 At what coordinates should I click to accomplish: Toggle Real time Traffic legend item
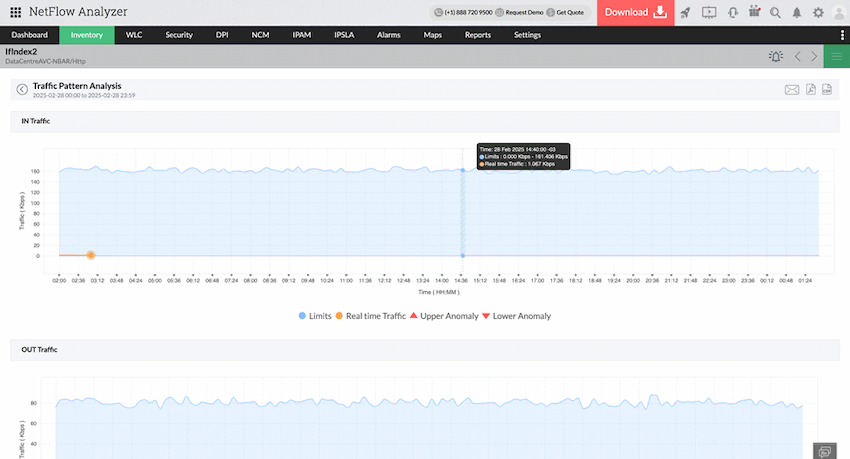(x=371, y=316)
